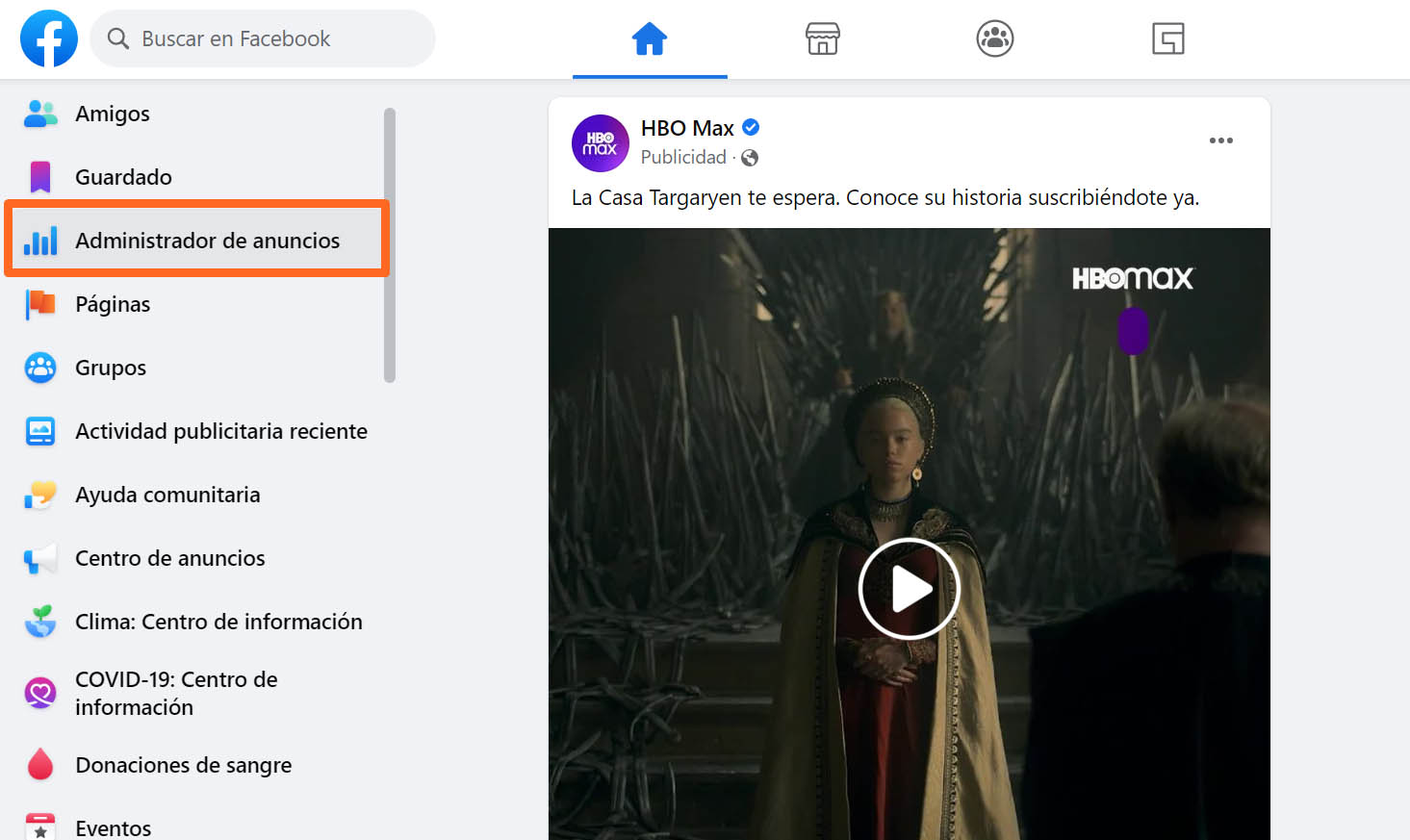This screenshot has width=1410, height=840.
Task: Click the Grupos people icon
Action: pyautogui.click(x=39, y=368)
